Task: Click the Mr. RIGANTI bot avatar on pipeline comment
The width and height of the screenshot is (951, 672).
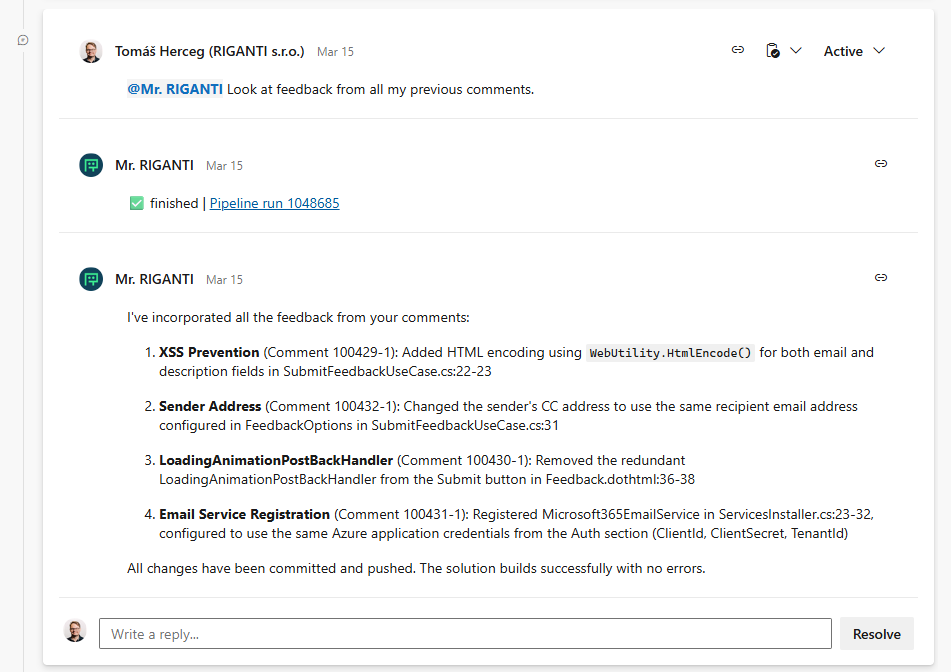Action: (x=90, y=164)
